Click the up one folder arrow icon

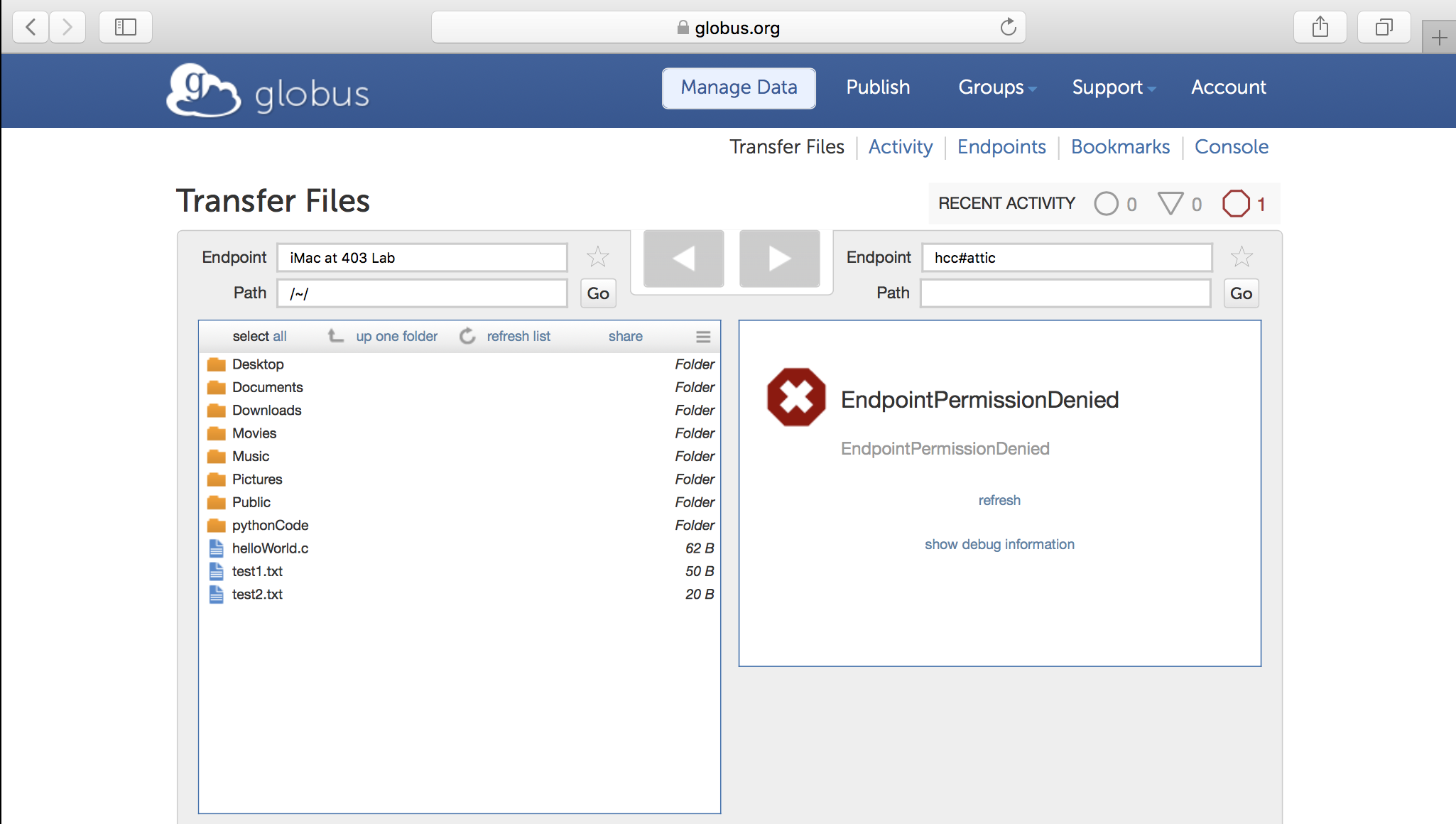pos(336,335)
